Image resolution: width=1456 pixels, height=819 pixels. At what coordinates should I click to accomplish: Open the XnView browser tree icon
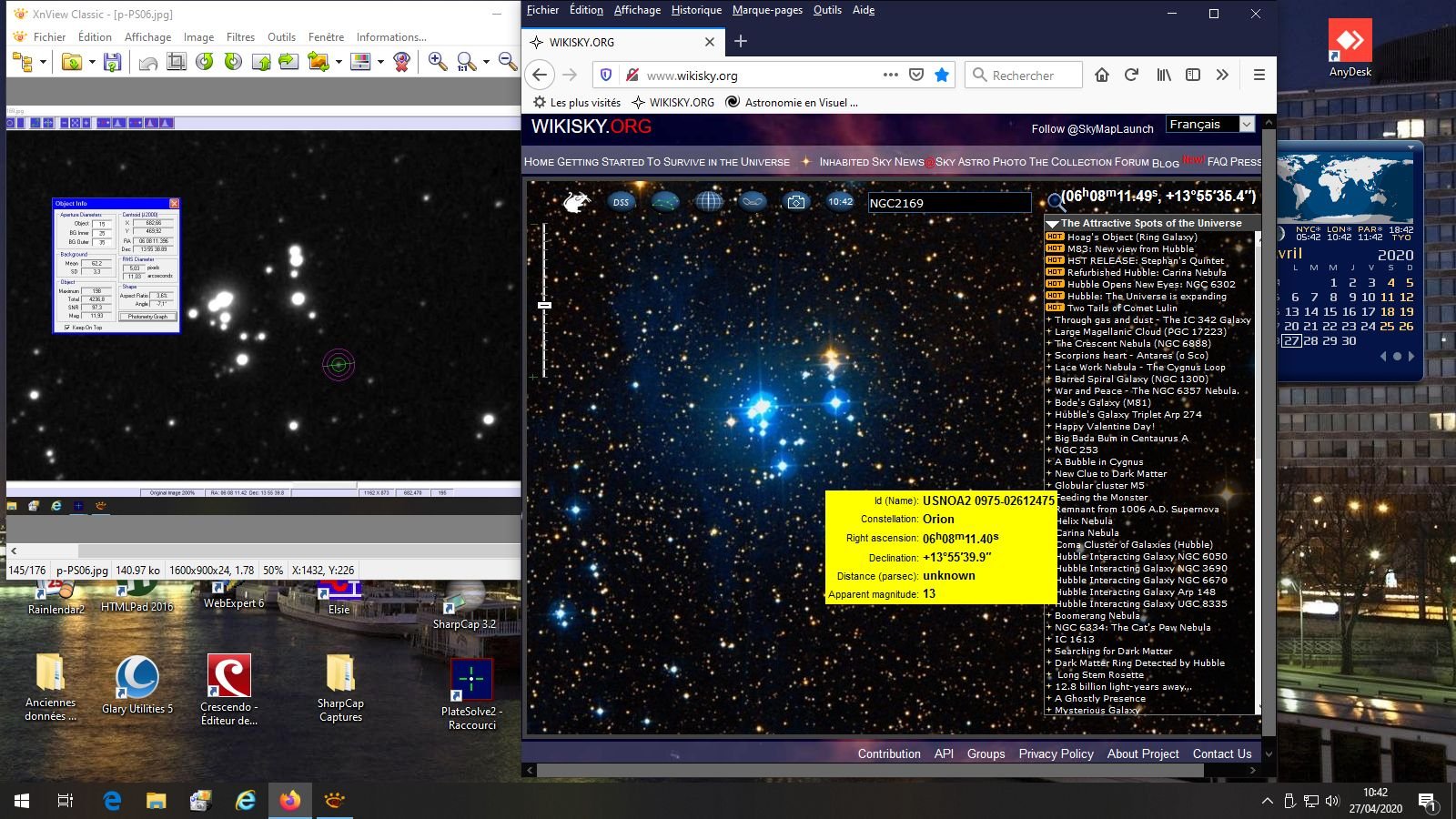point(23,62)
